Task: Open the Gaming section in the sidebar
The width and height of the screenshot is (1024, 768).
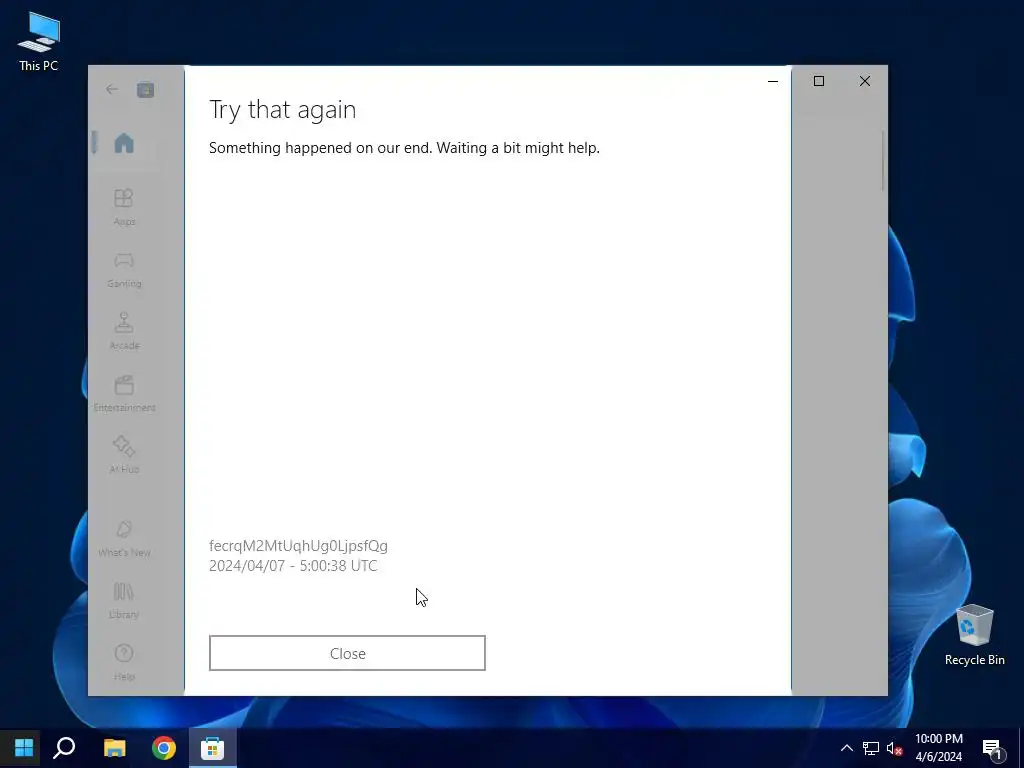Action: coord(124,269)
